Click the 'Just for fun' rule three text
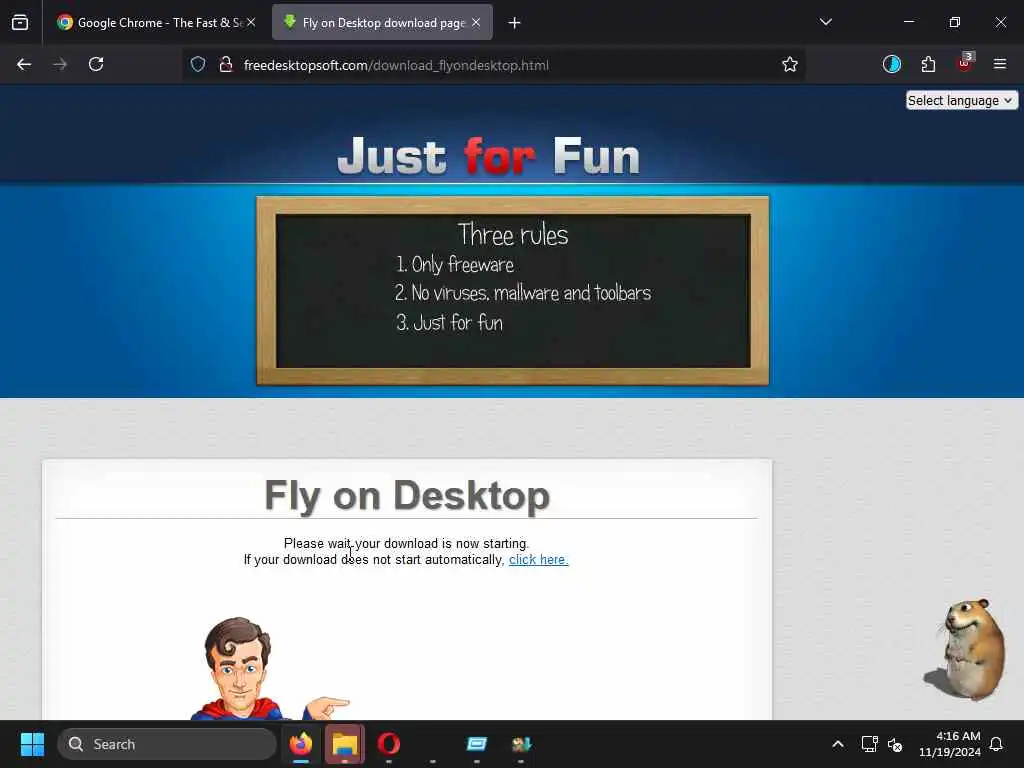This screenshot has height=768, width=1024. pos(450,323)
